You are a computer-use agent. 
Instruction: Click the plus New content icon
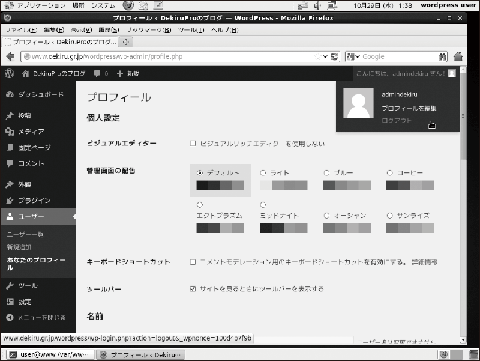click(120, 73)
